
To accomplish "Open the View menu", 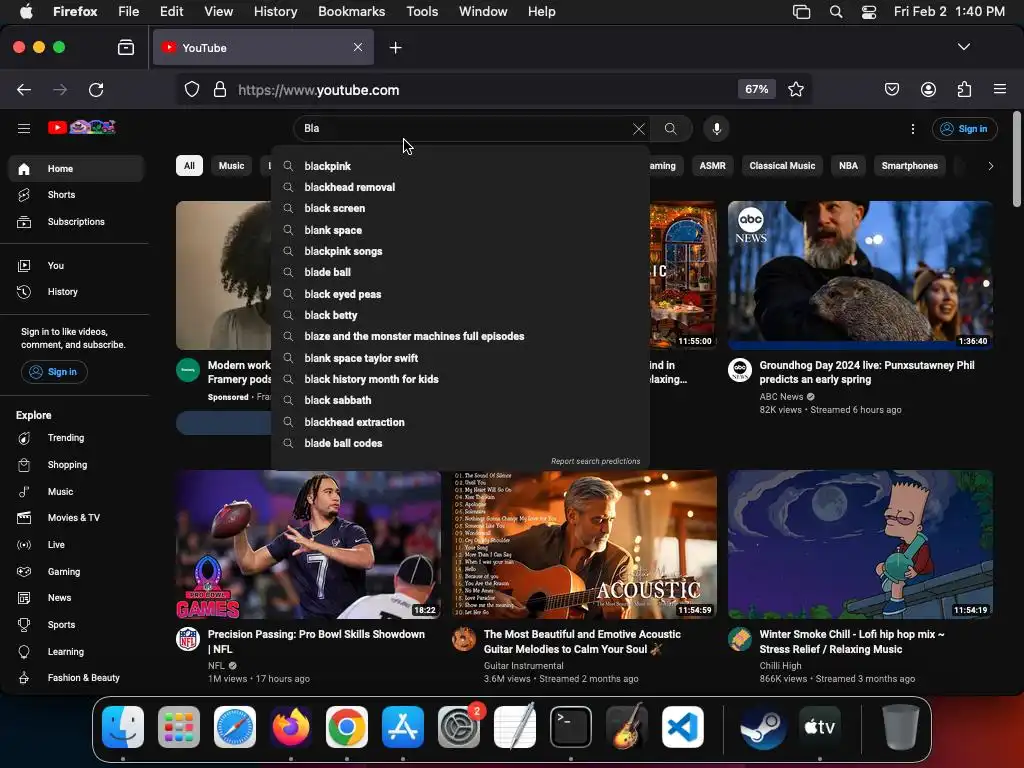I will click(x=218, y=12).
